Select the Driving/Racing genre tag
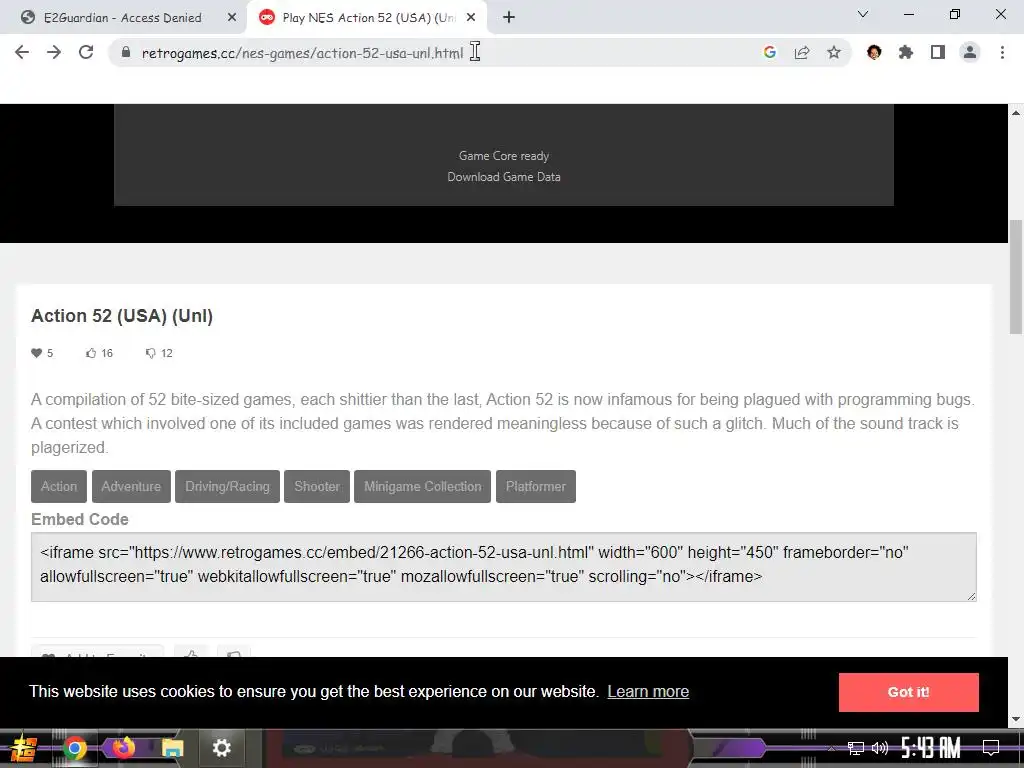The height and width of the screenshot is (768, 1024). click(x=227, y=487)
